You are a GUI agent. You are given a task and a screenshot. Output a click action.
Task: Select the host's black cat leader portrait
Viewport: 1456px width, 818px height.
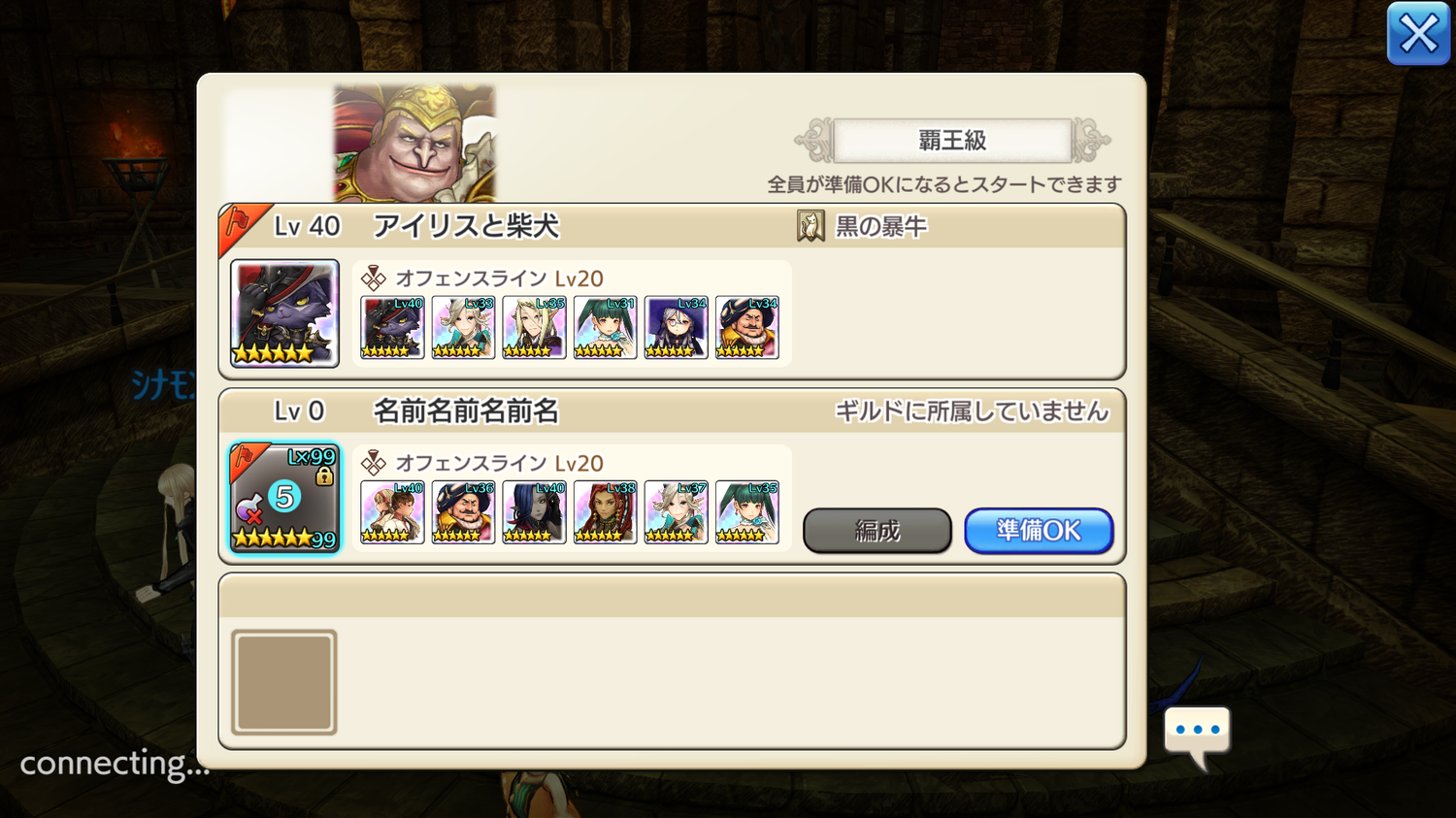pyautogui.click(x=284, y=313)
